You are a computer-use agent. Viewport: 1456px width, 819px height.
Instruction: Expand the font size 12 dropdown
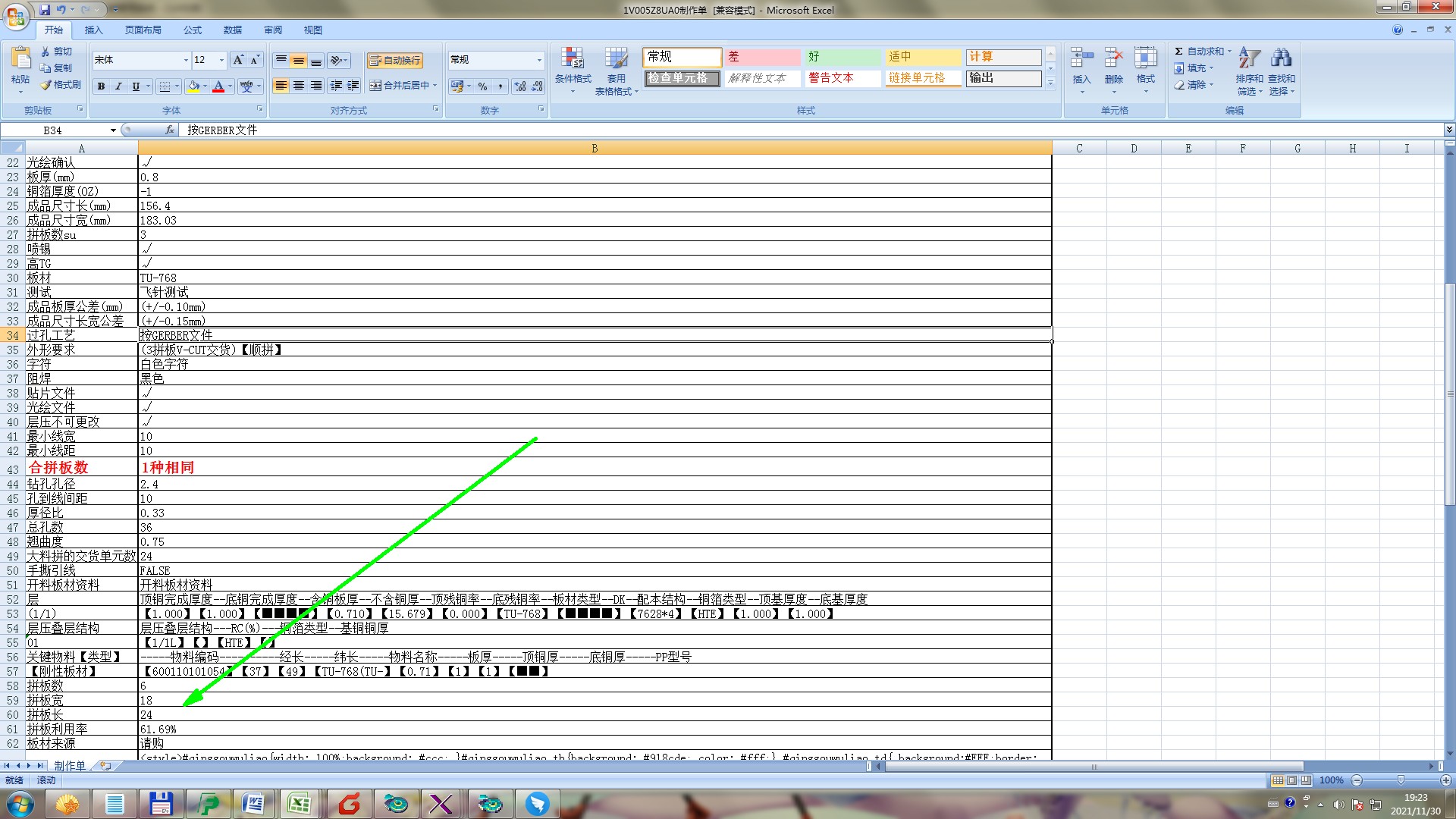coord(221,60)
